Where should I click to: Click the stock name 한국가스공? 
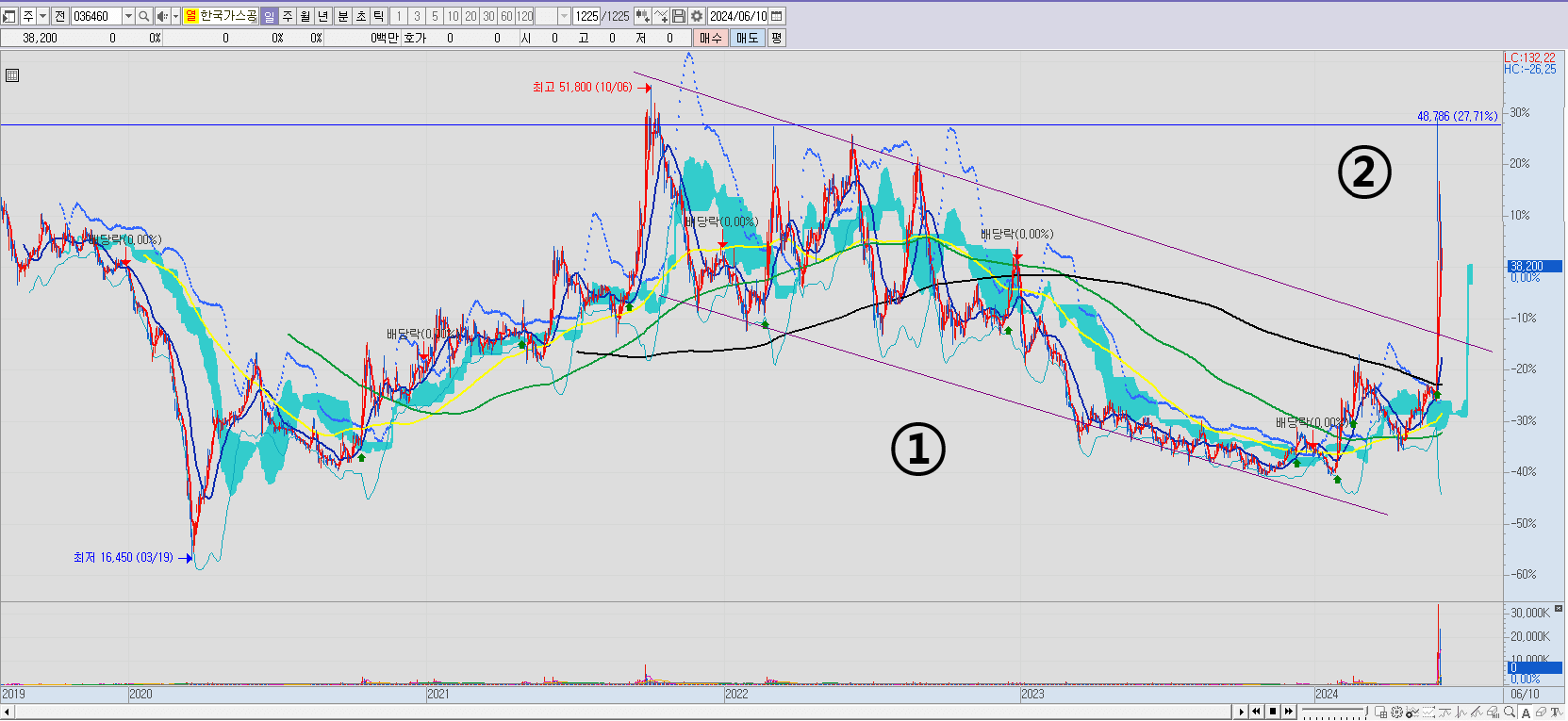(x=228, y=16)
